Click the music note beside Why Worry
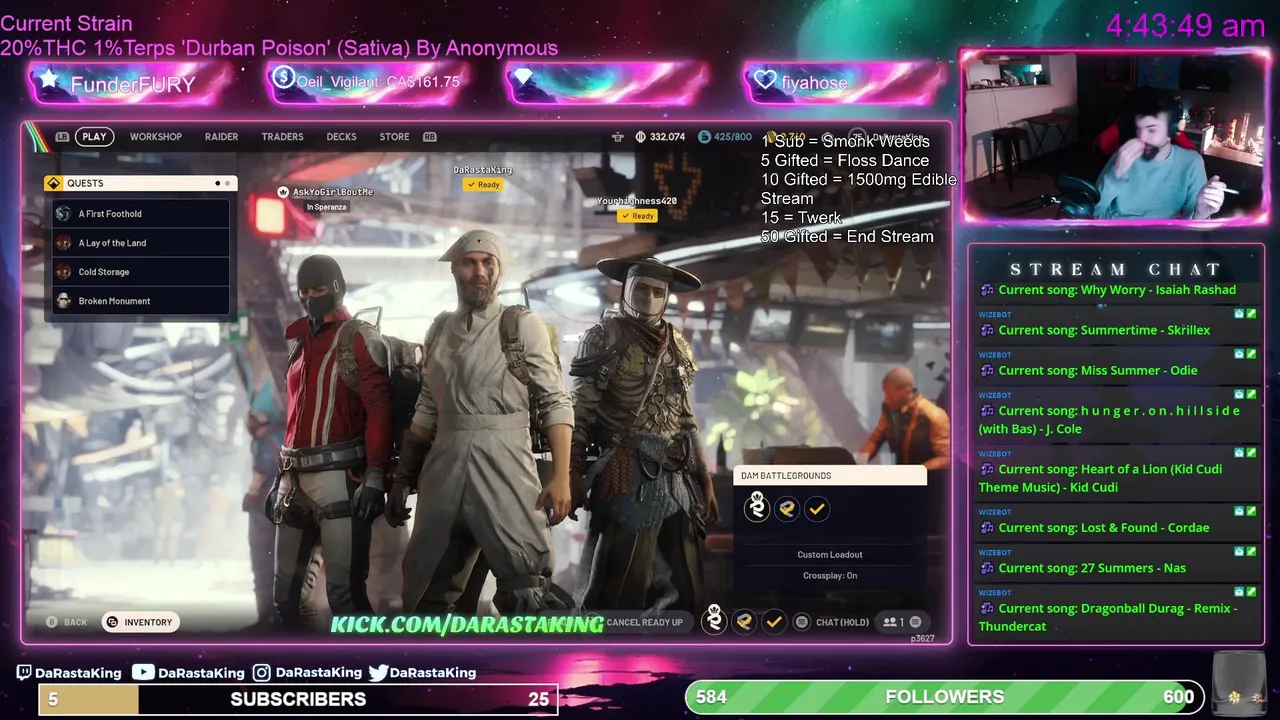The image size is (1280, 720). point(987,290)
